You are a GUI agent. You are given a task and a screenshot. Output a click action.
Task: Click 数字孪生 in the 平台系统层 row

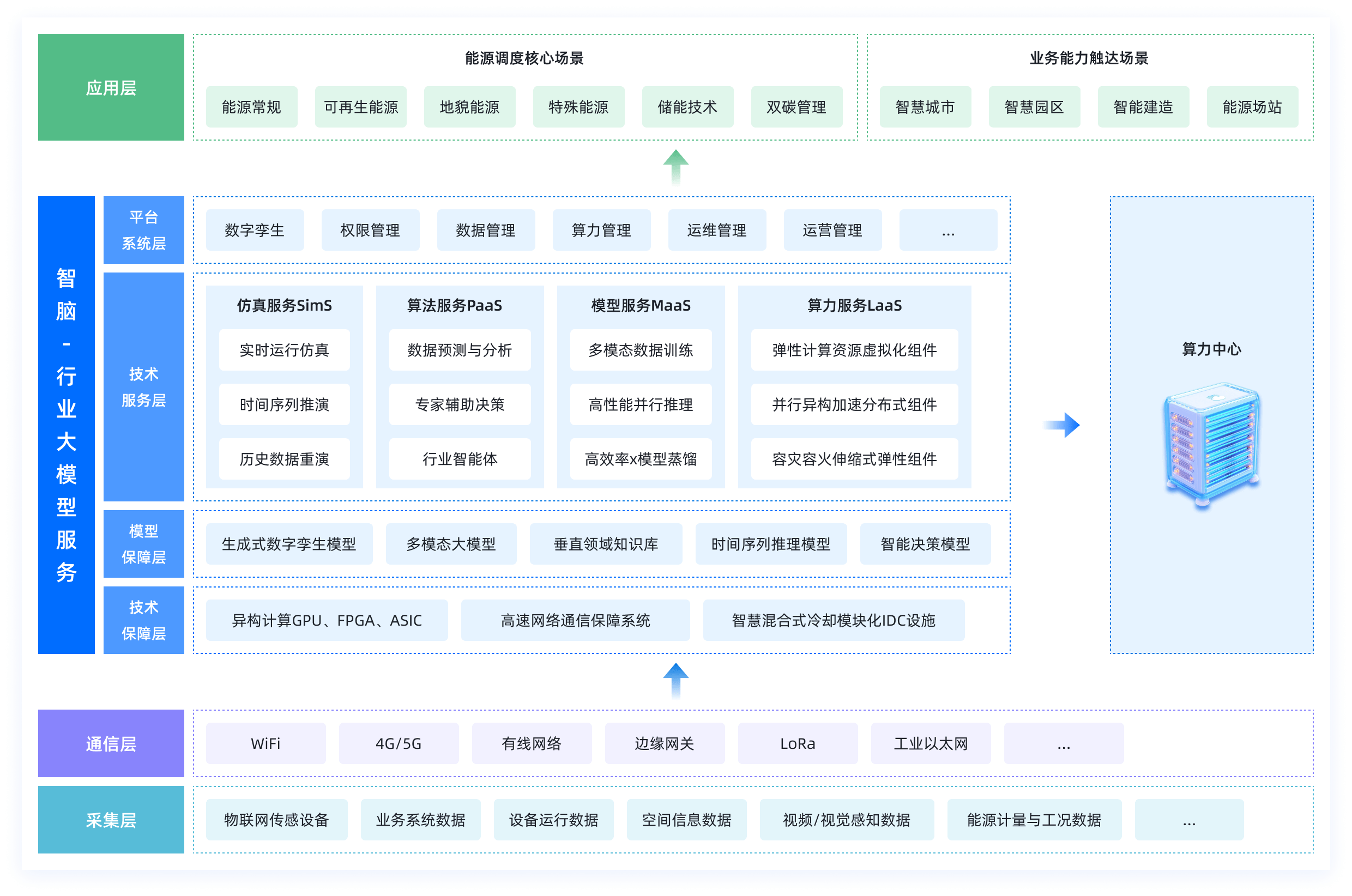(255, 231)
